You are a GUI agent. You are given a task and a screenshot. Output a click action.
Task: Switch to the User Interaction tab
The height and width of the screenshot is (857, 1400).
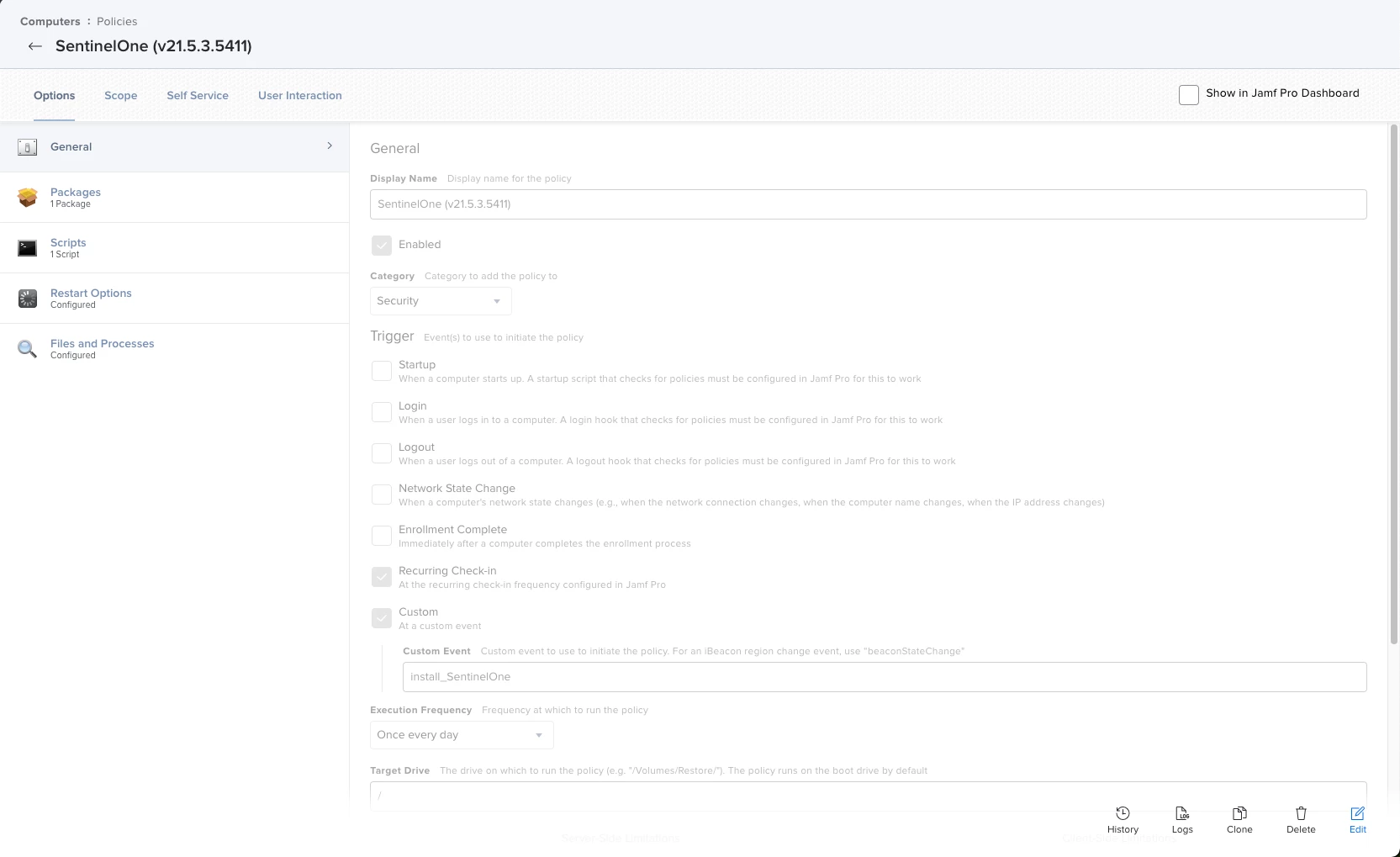coord(300,96)
